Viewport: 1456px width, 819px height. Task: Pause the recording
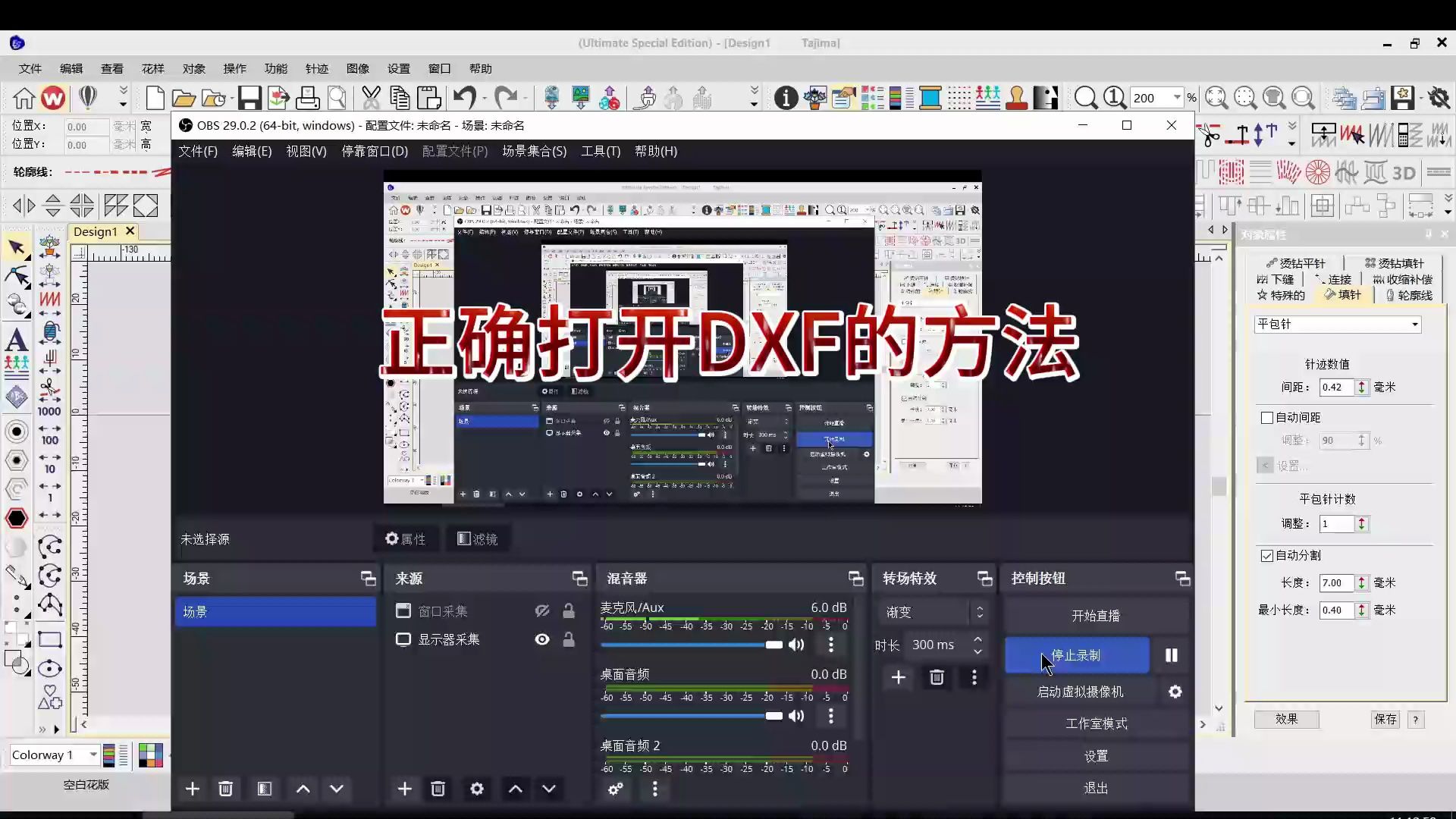[1172, 655]
